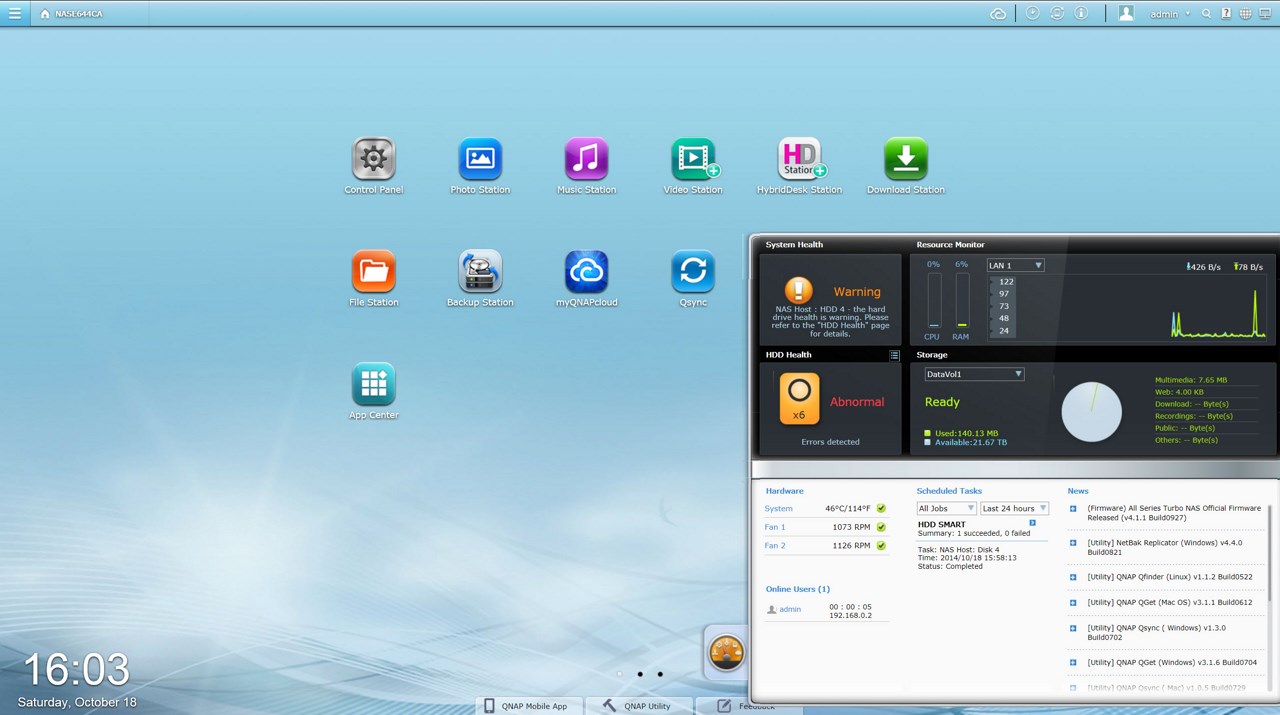Open the main menu hamburger icon

tap(14, 13)
